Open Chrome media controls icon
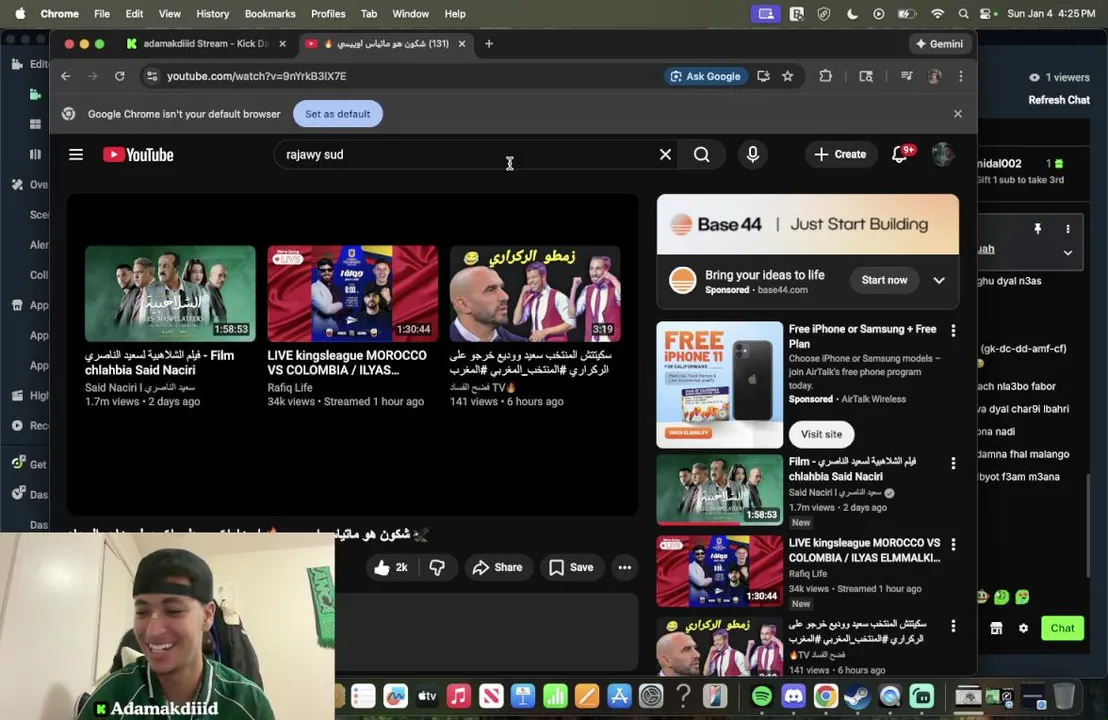The height and width of the screenshot is (720, 1108). click(x=907, y=76)
